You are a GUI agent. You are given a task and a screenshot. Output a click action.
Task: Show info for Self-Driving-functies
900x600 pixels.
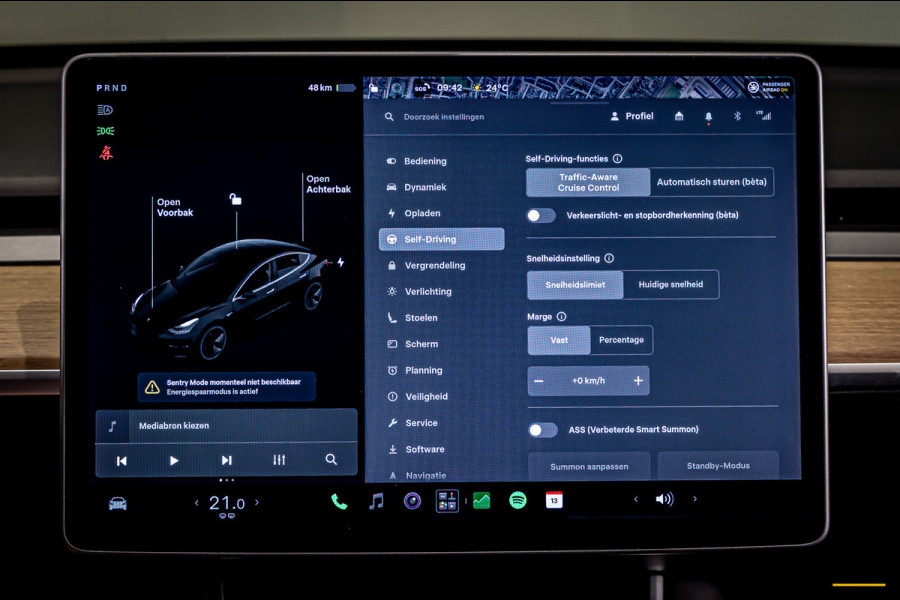(x=618, y=158)
